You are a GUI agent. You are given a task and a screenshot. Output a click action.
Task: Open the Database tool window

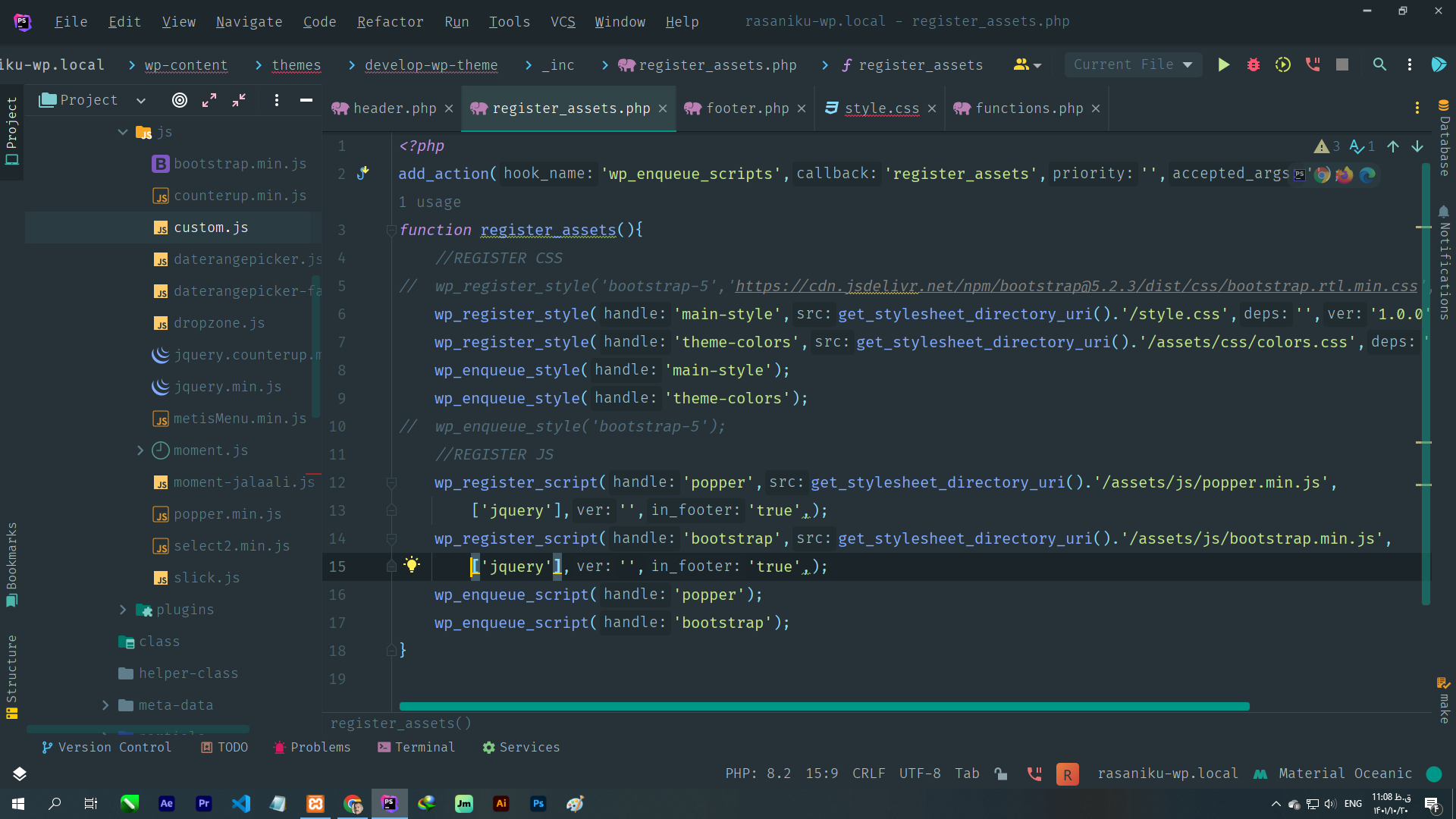tap(1444, 138)
